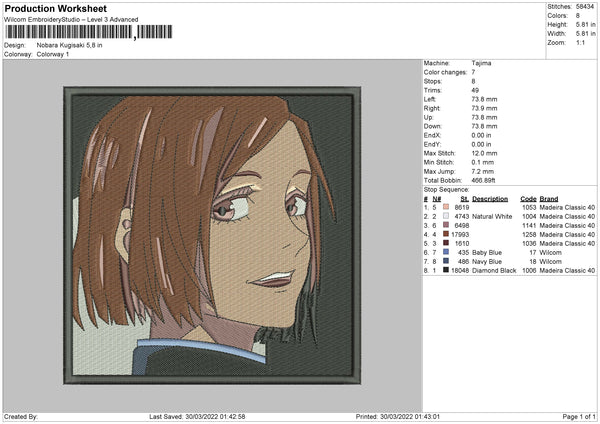The image size is (600, 424).
Task: Click the 'Last Saved: 30/03/2022 01:42:58' footer
Action: (x=197, y=416)
